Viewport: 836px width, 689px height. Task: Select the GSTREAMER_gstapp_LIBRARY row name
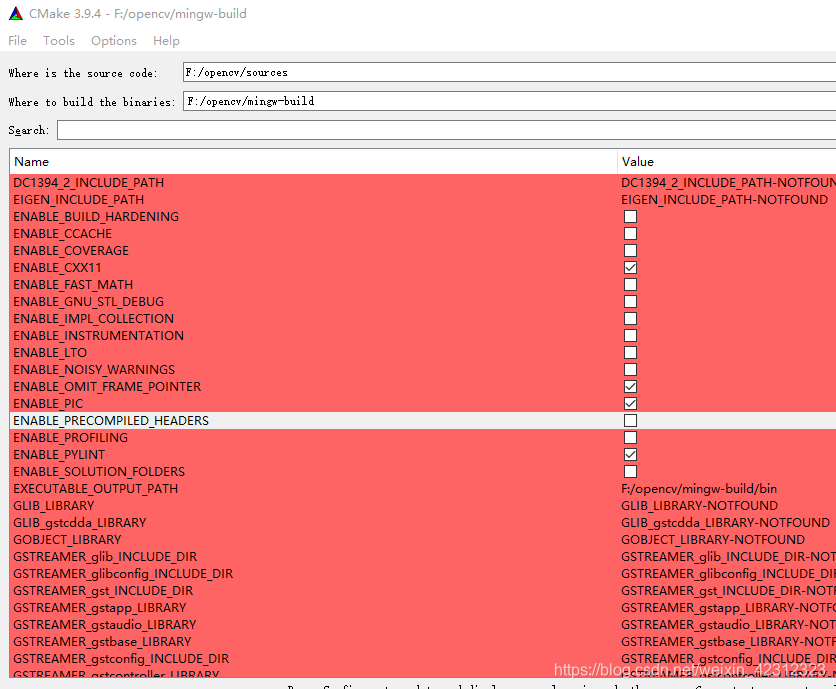(100, 608)
